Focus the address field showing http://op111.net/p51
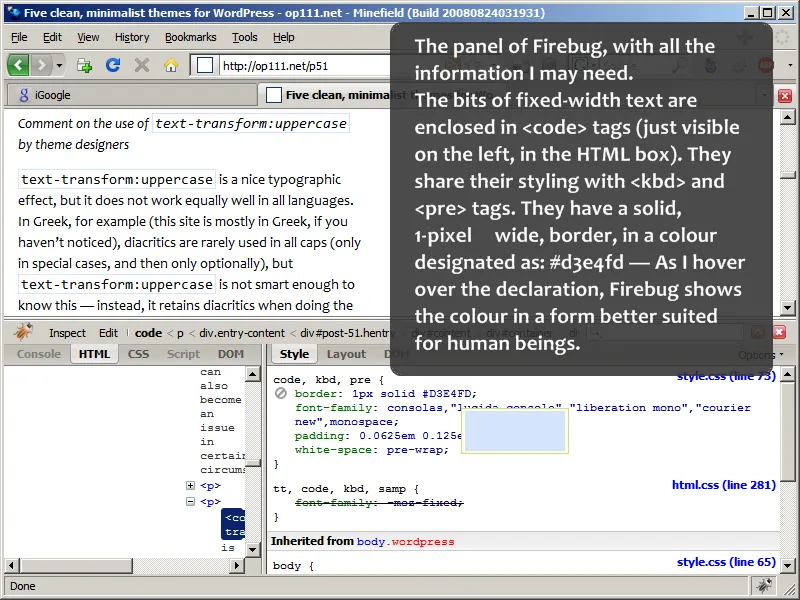 (306, 66)
